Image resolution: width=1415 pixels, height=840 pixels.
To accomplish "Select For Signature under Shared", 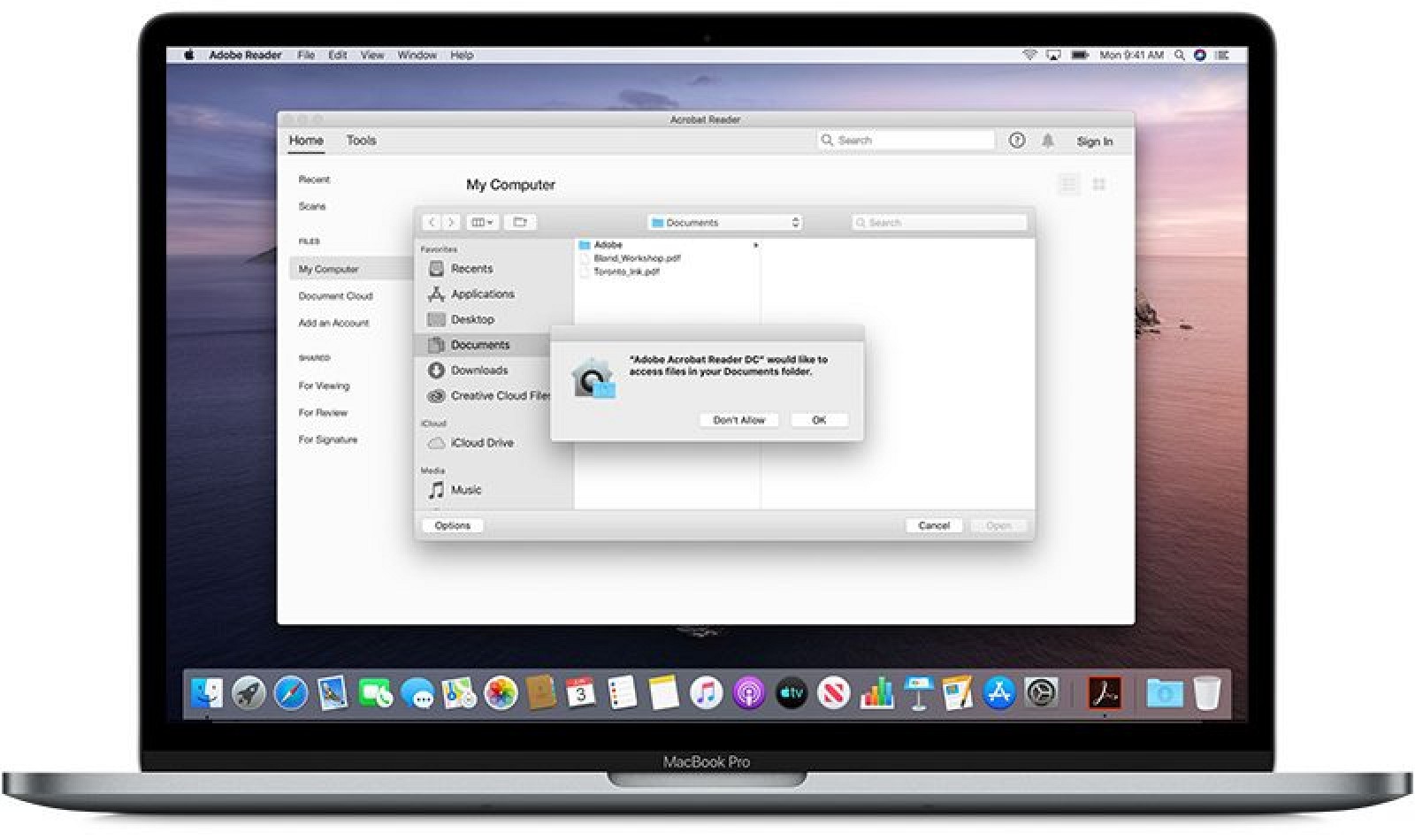I will tap(328, 439).
